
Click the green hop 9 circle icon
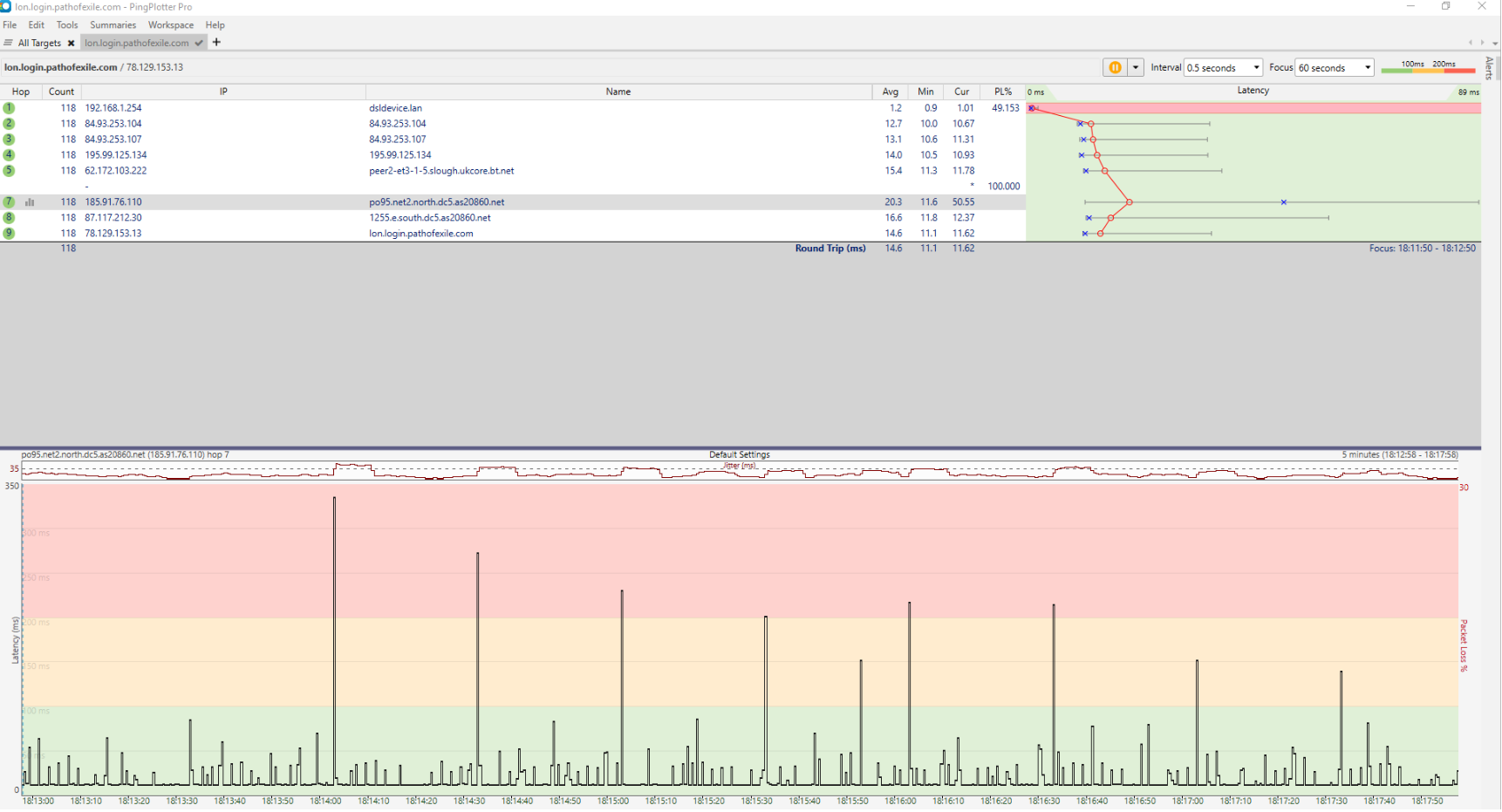click(9, 234)
